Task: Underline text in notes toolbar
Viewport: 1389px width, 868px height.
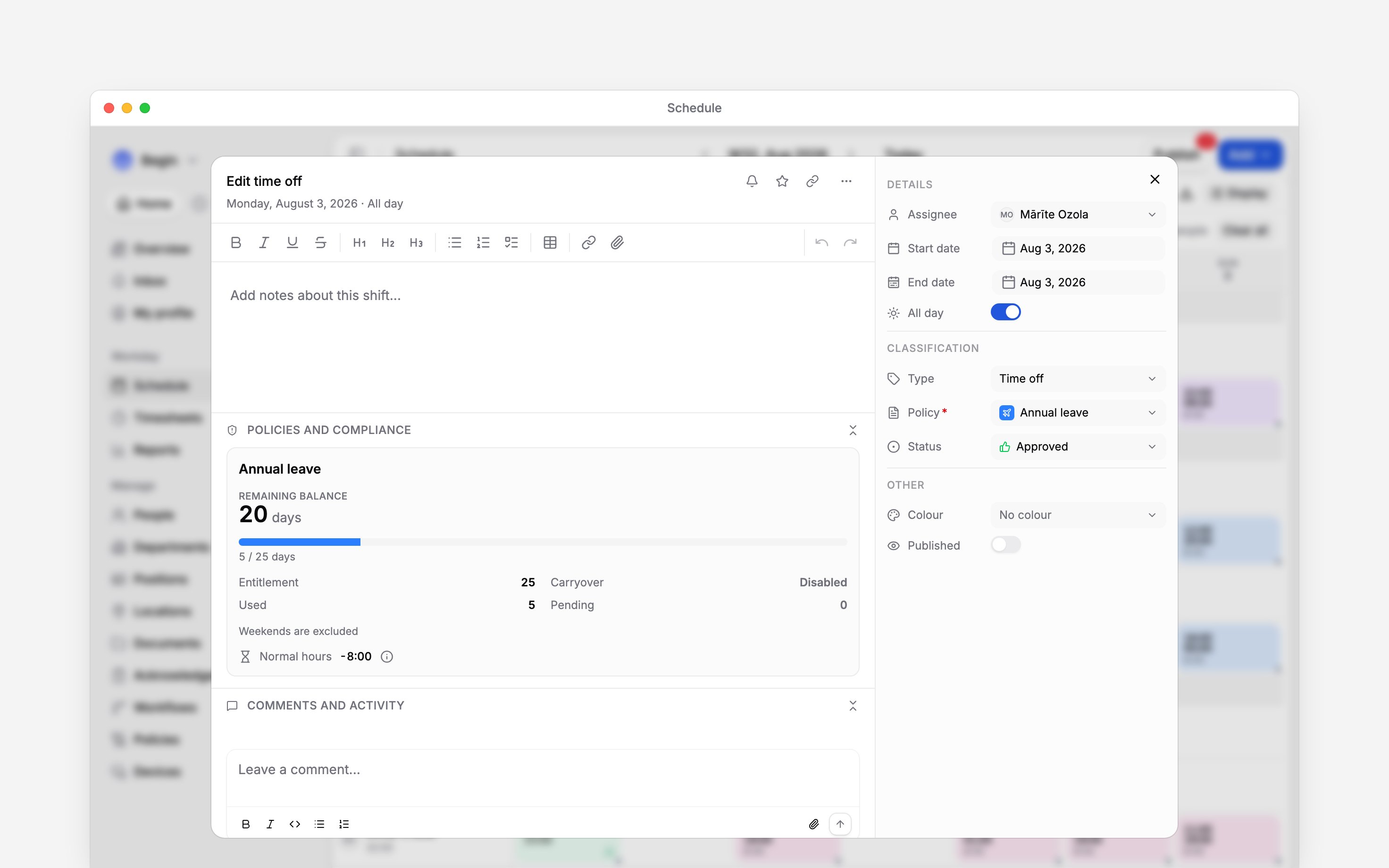Action: coord(292,243)
